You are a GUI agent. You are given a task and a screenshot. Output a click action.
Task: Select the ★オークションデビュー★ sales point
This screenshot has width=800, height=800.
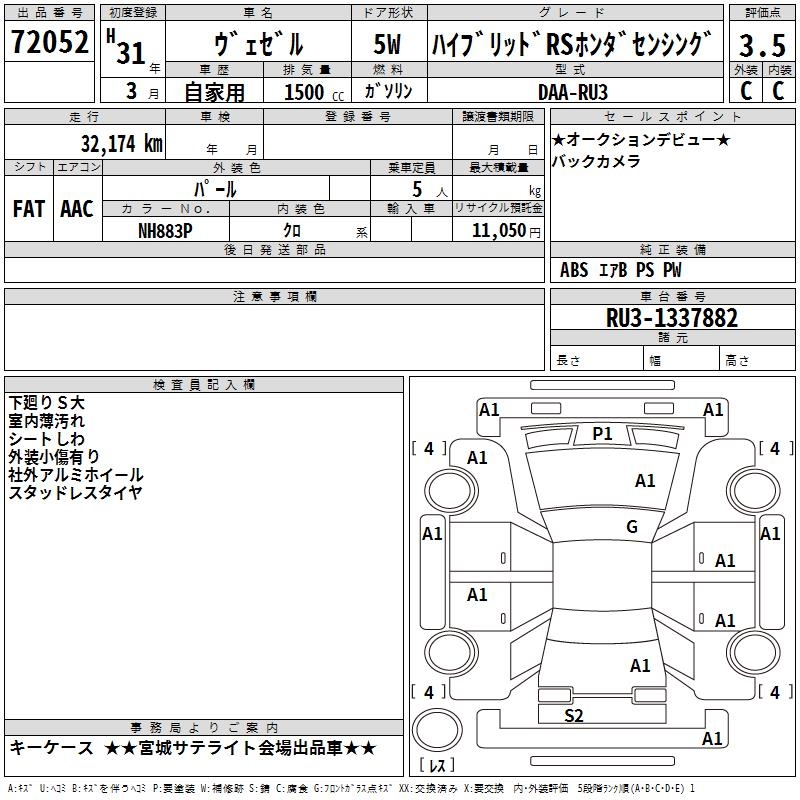coord(641,139)
